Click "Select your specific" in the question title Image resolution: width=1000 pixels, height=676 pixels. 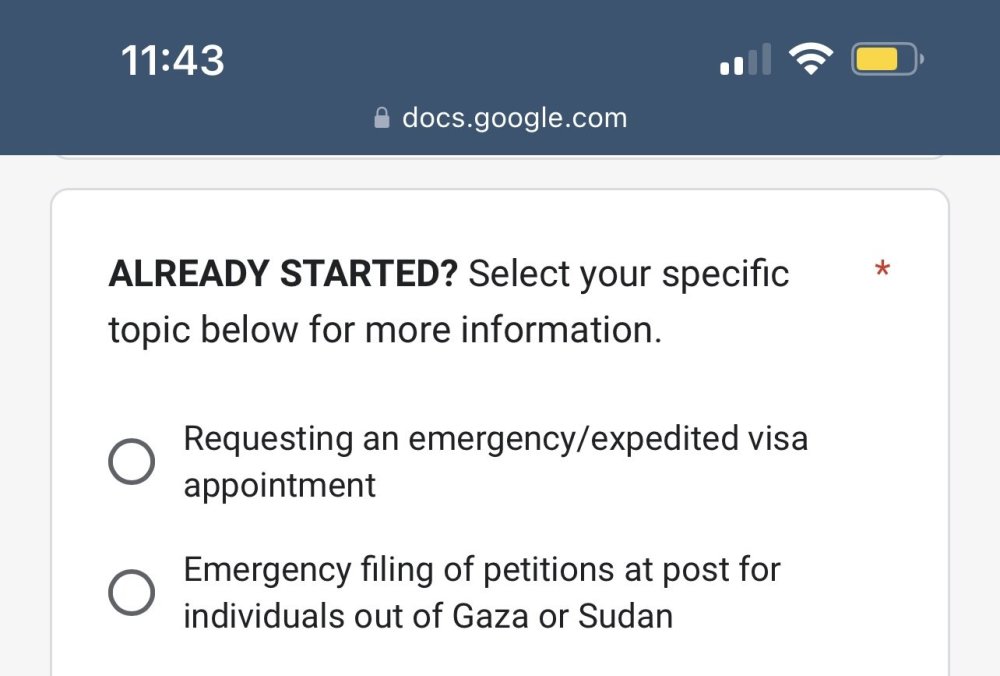pyautogui.click(x=629, y=274)
